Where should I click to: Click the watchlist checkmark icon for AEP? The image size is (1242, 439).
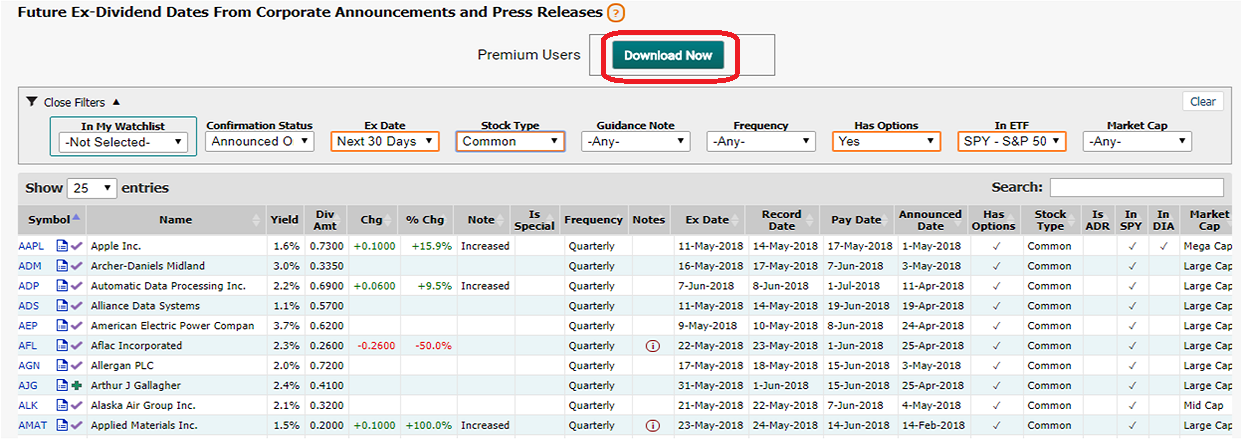[x=76, y=326]
